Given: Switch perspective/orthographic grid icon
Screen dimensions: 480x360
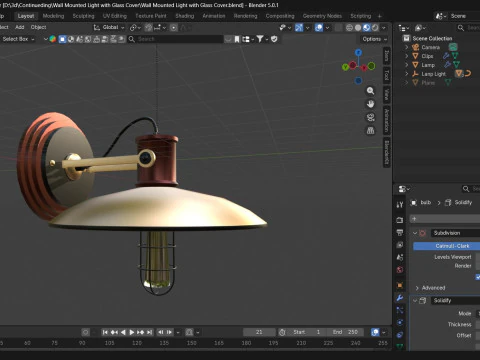Looking at the screenshot, I should pyautogui.click(x=370, y=131).
